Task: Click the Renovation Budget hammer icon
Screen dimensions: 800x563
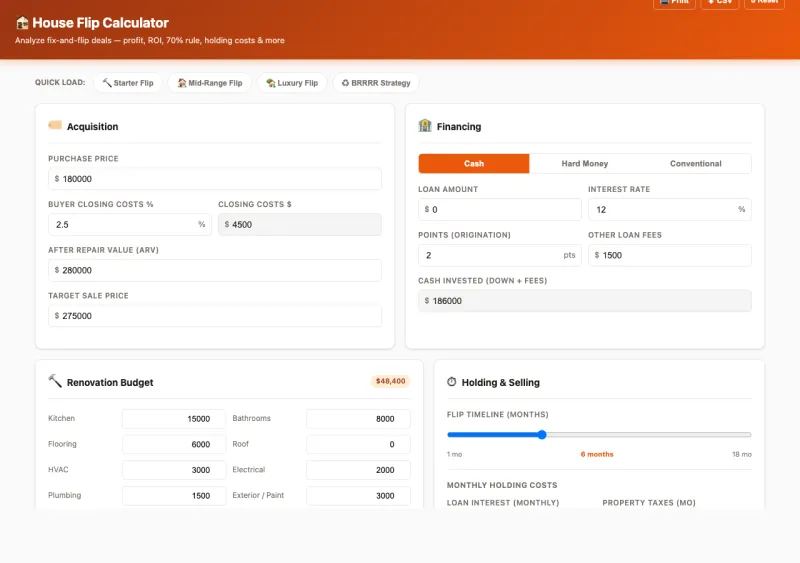Action: (55, 381)
